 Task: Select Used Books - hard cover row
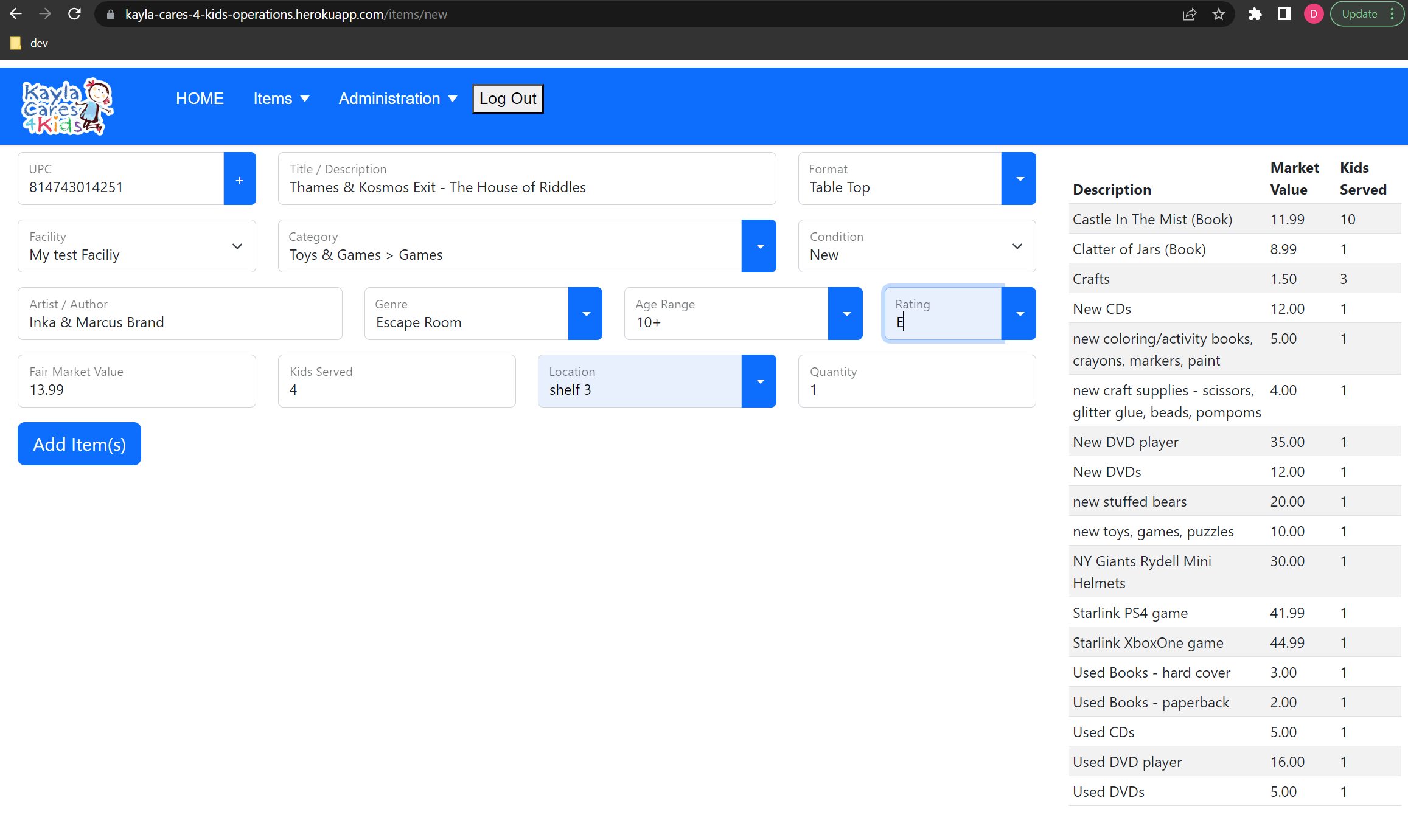tap(1235, 672)
